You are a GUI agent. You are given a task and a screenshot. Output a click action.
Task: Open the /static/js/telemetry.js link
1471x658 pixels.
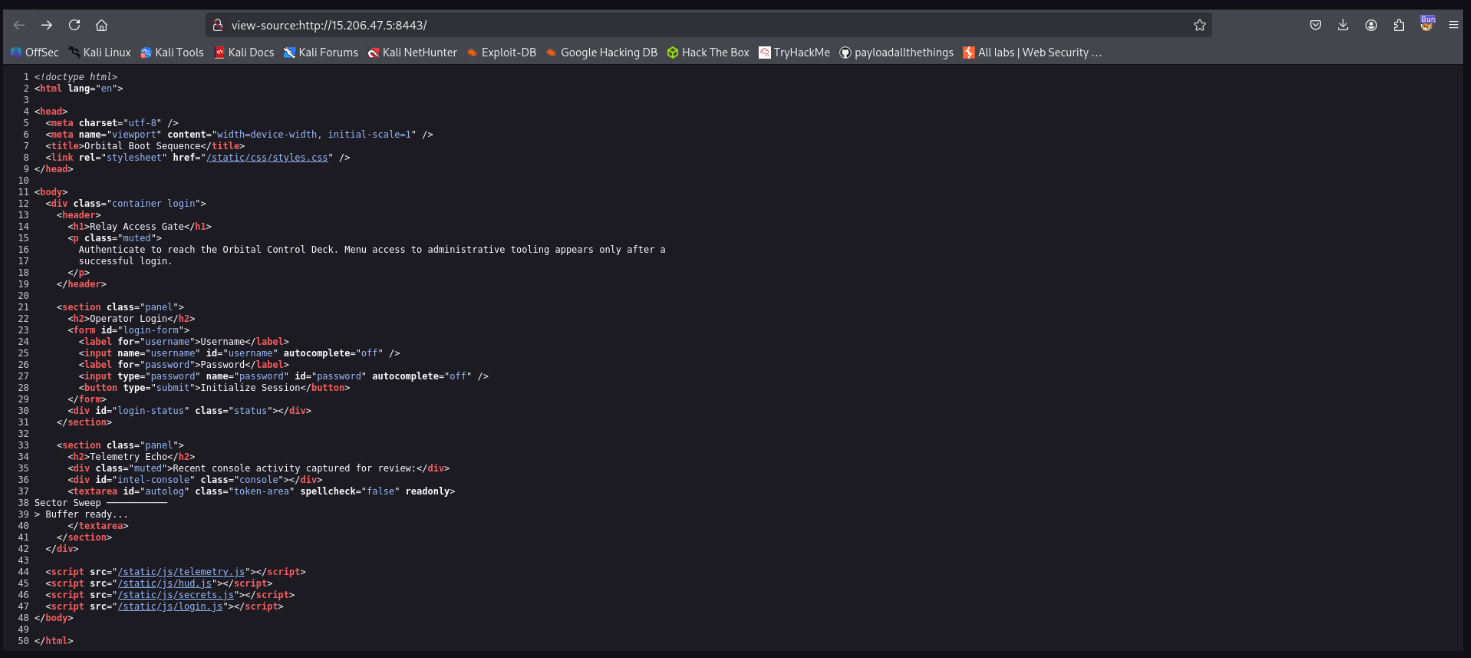181,571
